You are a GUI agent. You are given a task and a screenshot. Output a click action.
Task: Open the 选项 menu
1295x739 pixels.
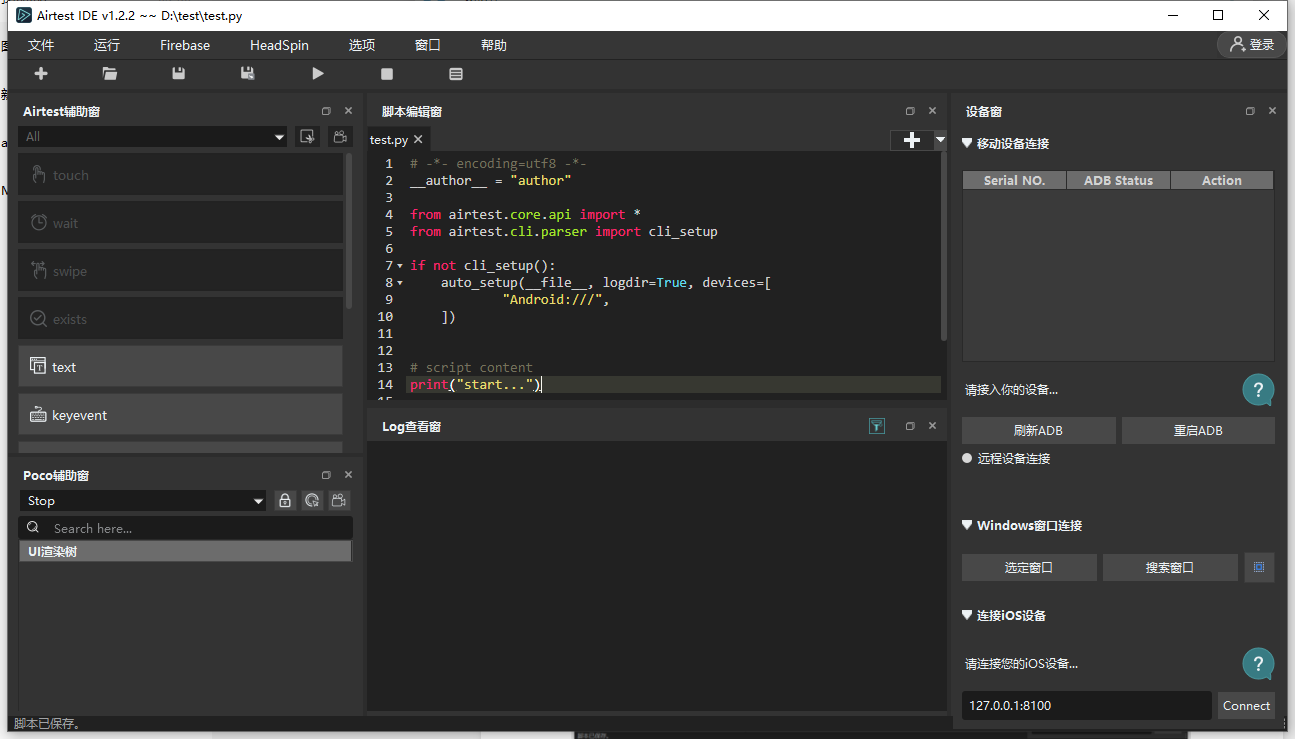pyautogui.click(x=362, y=45)
